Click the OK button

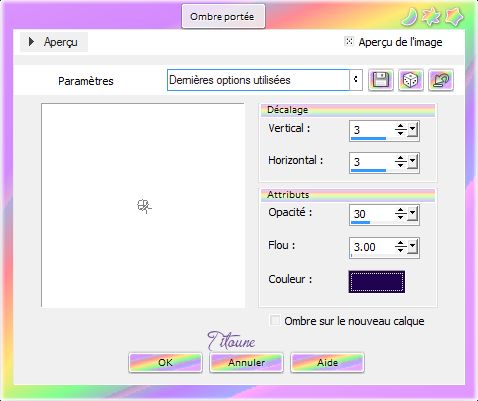165,362
